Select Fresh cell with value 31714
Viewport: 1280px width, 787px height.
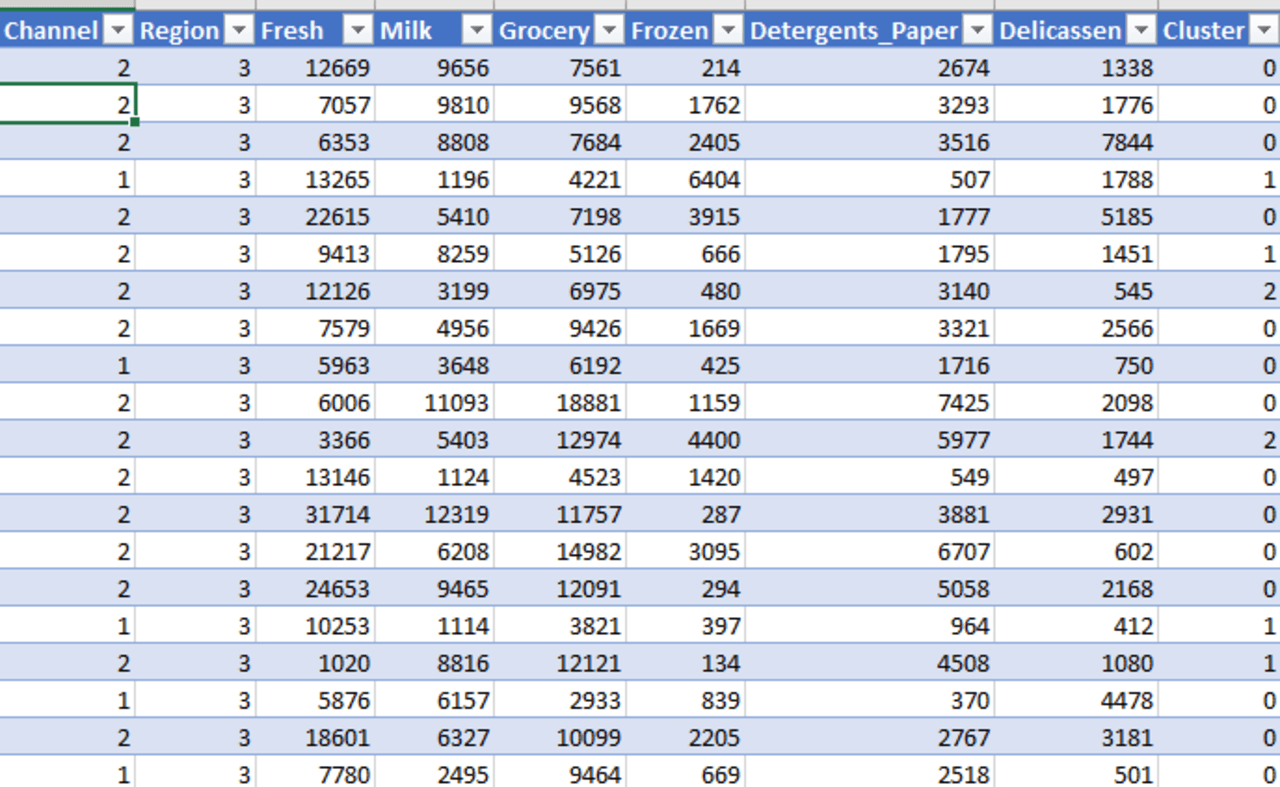[315, 514]
